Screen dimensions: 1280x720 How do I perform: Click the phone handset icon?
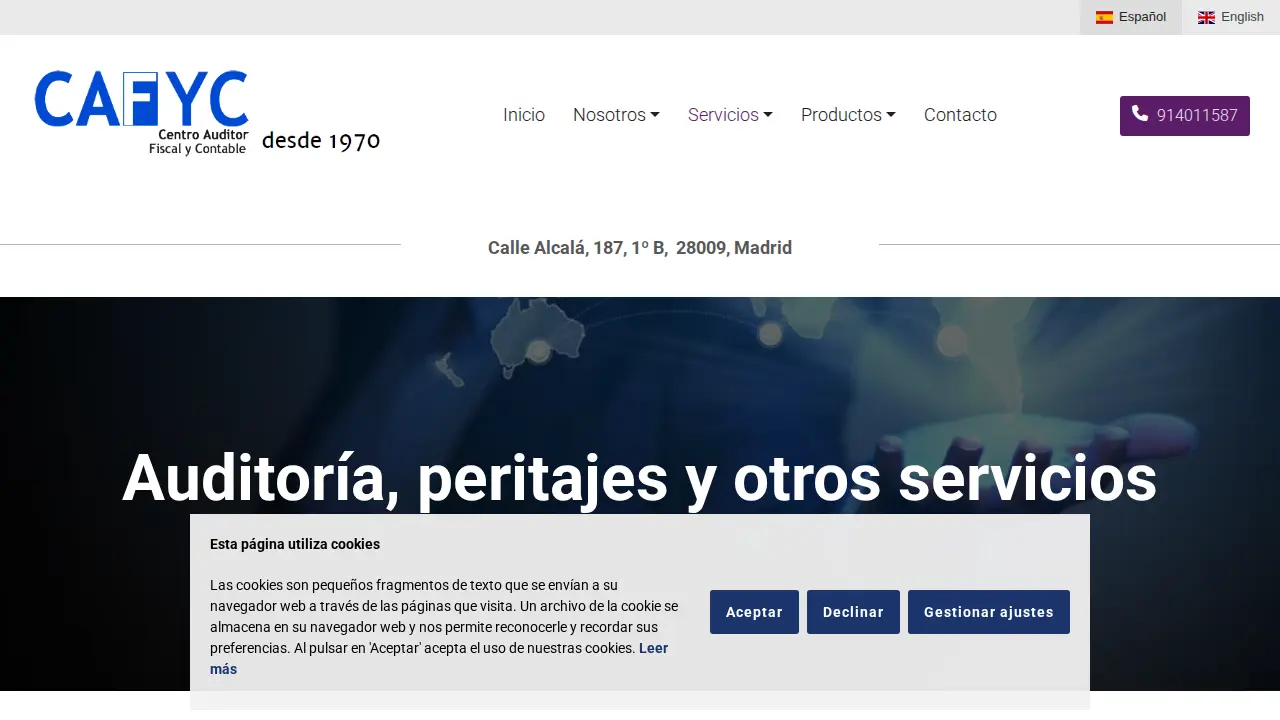tap(1140, 114)
